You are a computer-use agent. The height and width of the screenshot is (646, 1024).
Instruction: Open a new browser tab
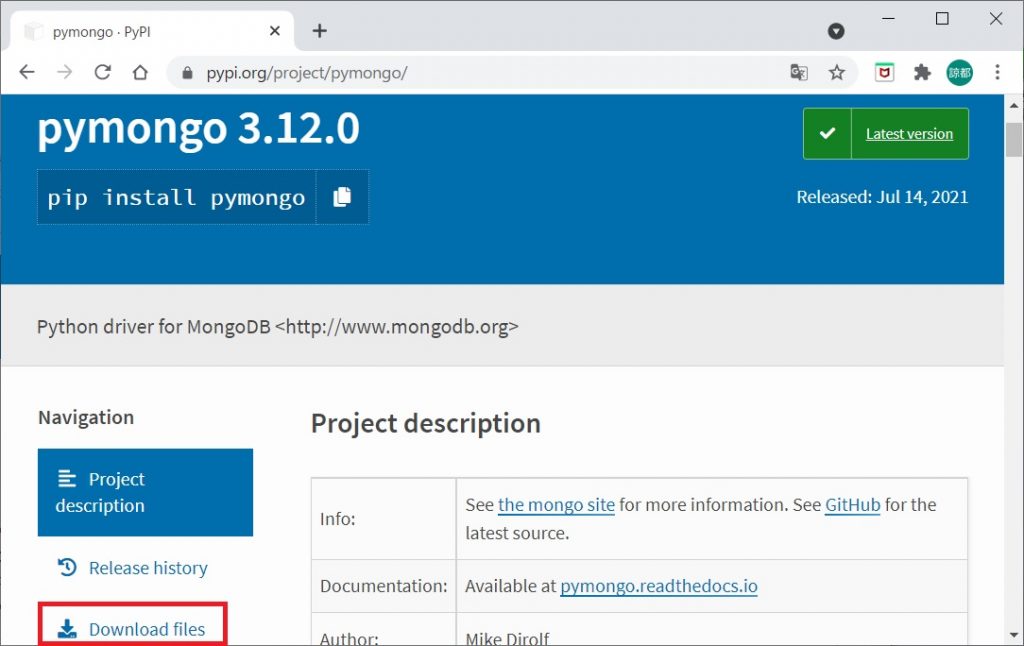tap(319, 31)
